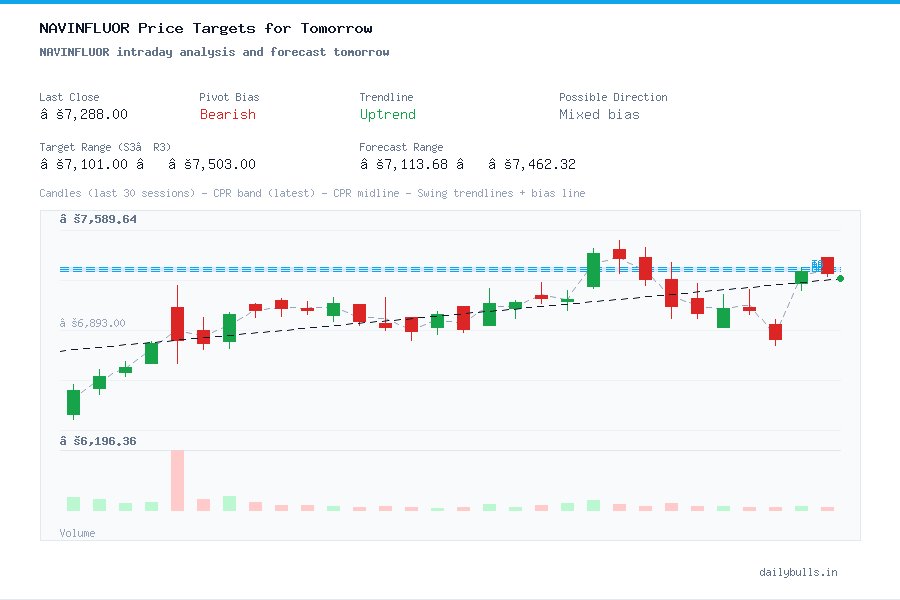Select the "Forecast Range" label
Image resolution: width=900 pixels, height=600 pixels.
(x=401, y=147)
